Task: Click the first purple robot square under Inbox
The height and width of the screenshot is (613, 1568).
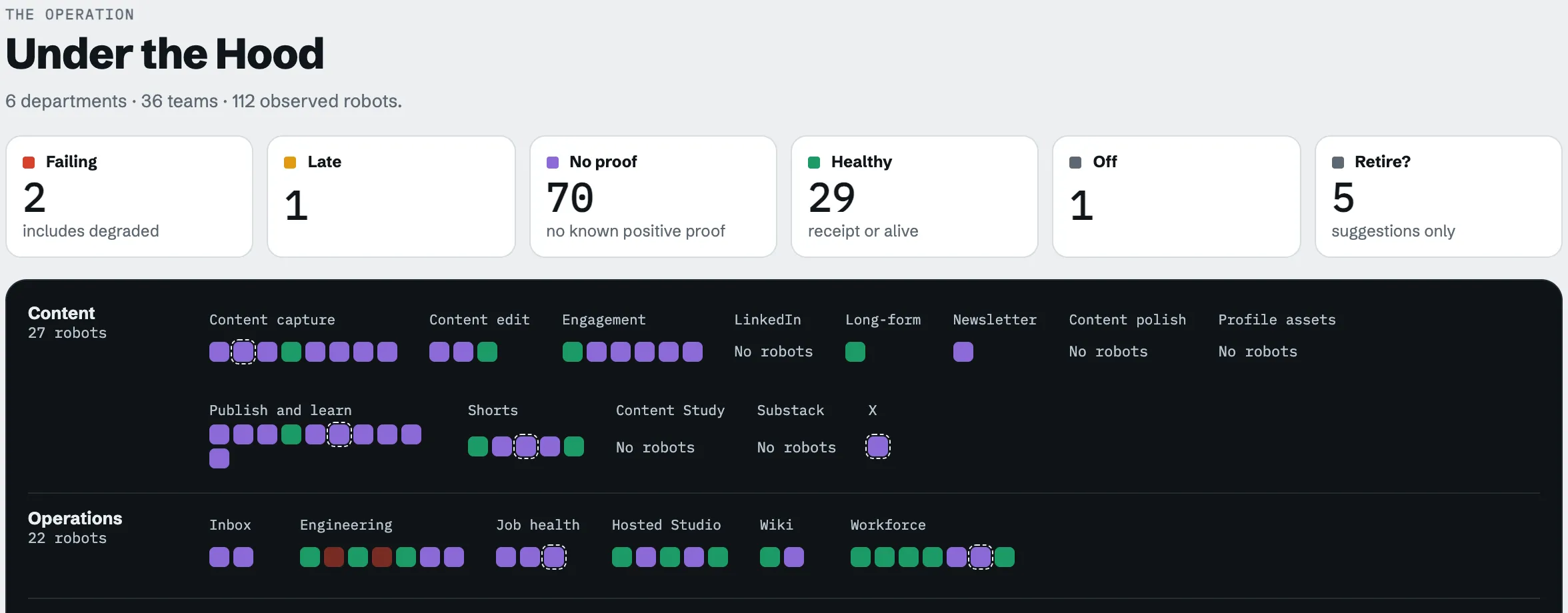Action: (x=219, y=557)
